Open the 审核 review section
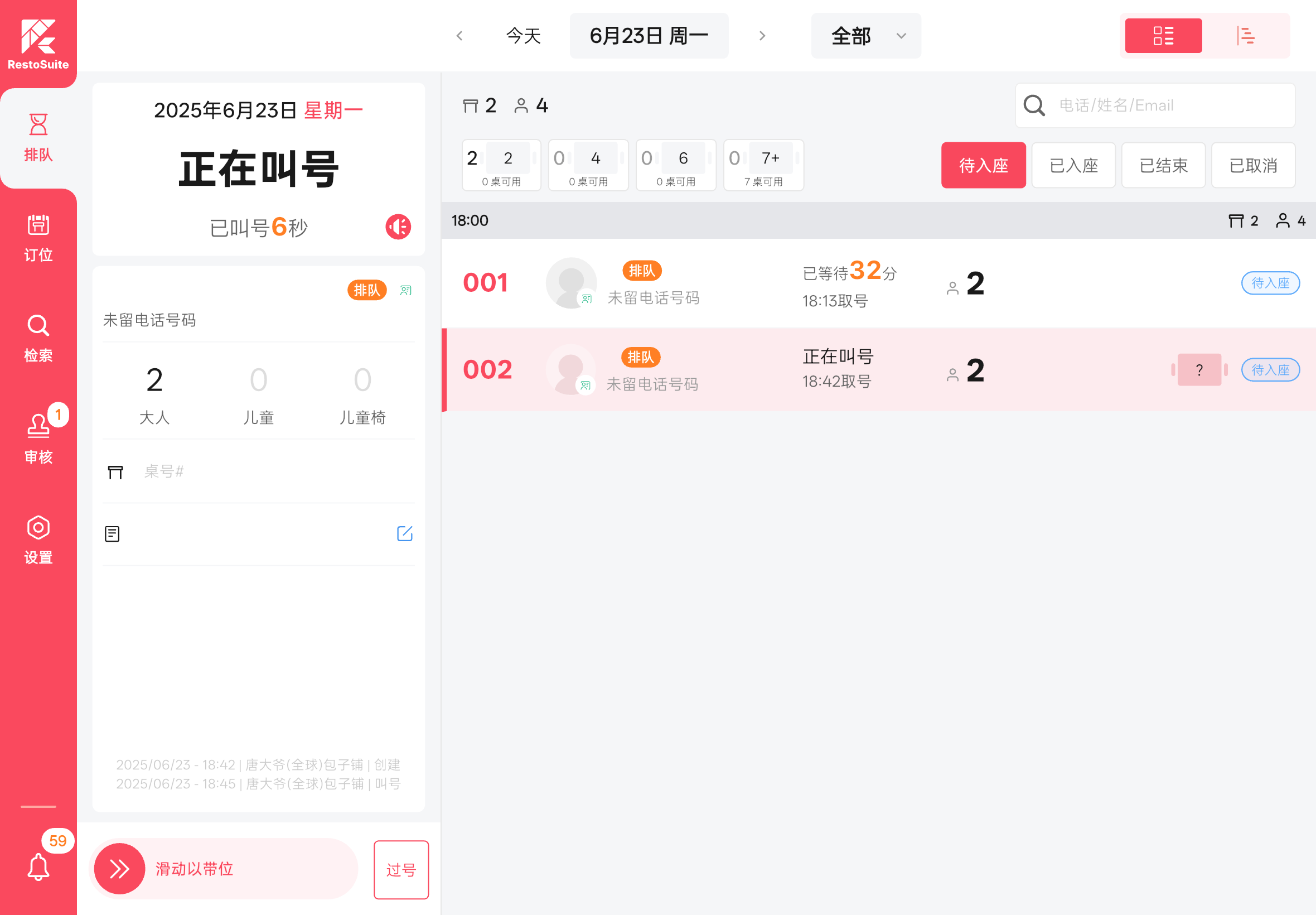Screen dimensions: 1316x915 (x=38, y=439)
